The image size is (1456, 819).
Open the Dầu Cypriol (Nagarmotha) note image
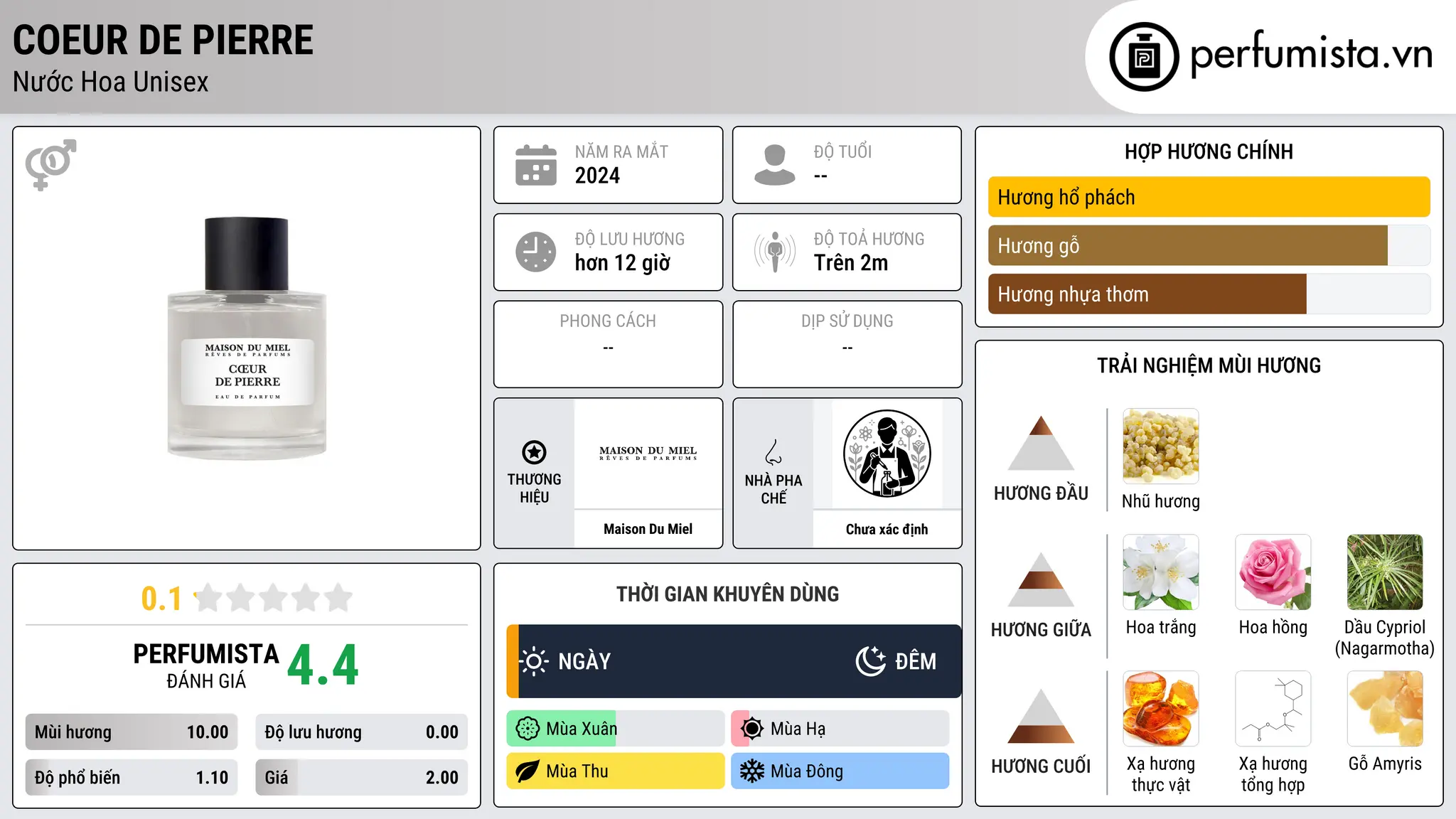[1385, 572]
